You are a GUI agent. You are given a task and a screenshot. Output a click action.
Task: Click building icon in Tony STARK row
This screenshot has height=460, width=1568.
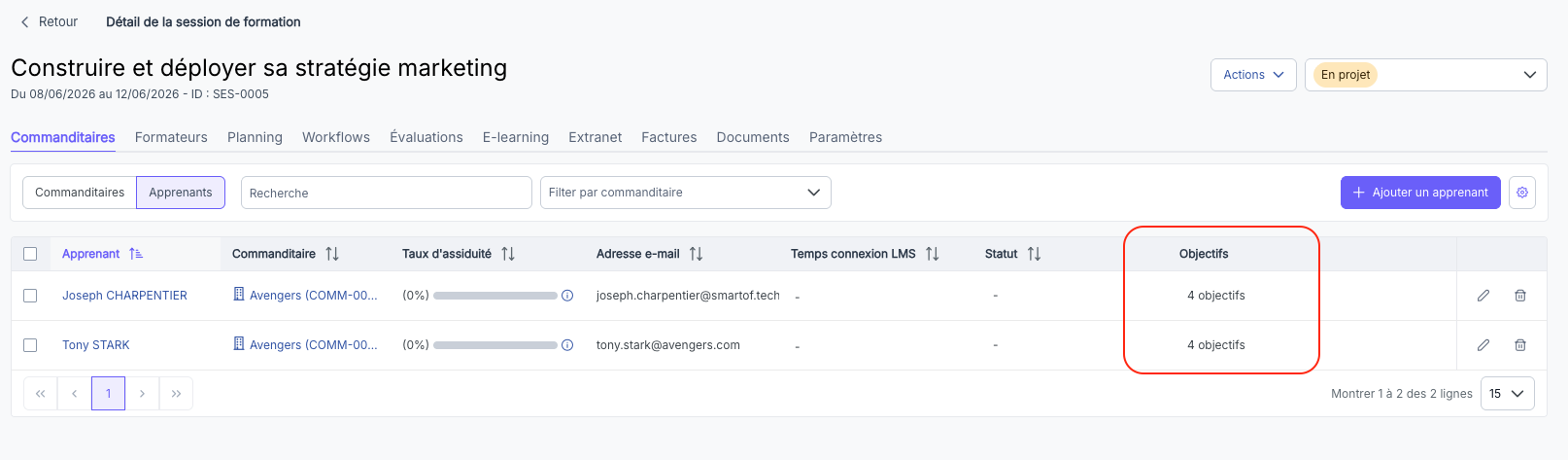239,343
